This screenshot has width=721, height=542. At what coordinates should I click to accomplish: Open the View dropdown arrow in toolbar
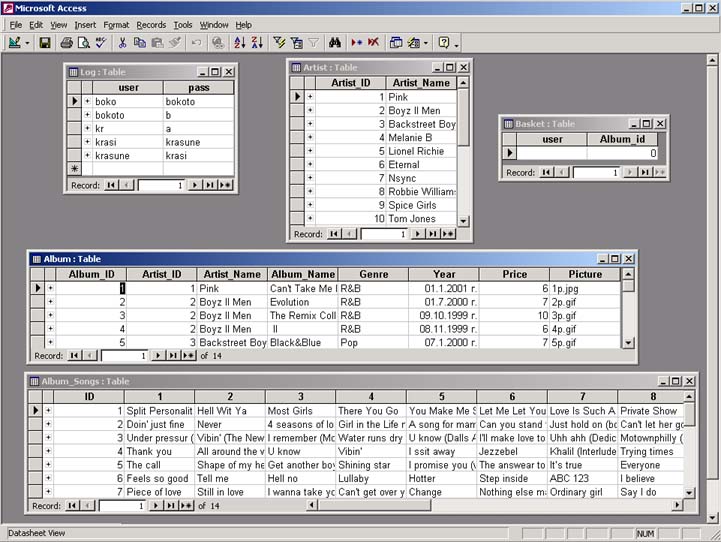(27, 43)
